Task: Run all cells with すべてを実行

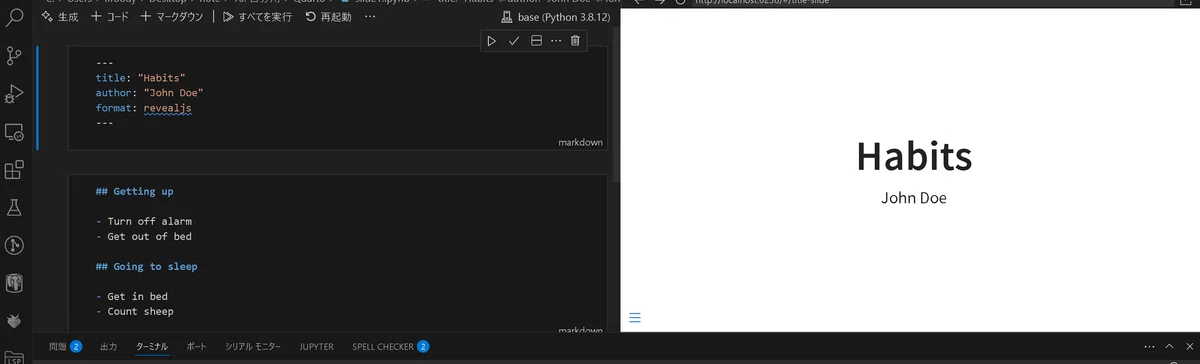Action: tap(258, 17)
